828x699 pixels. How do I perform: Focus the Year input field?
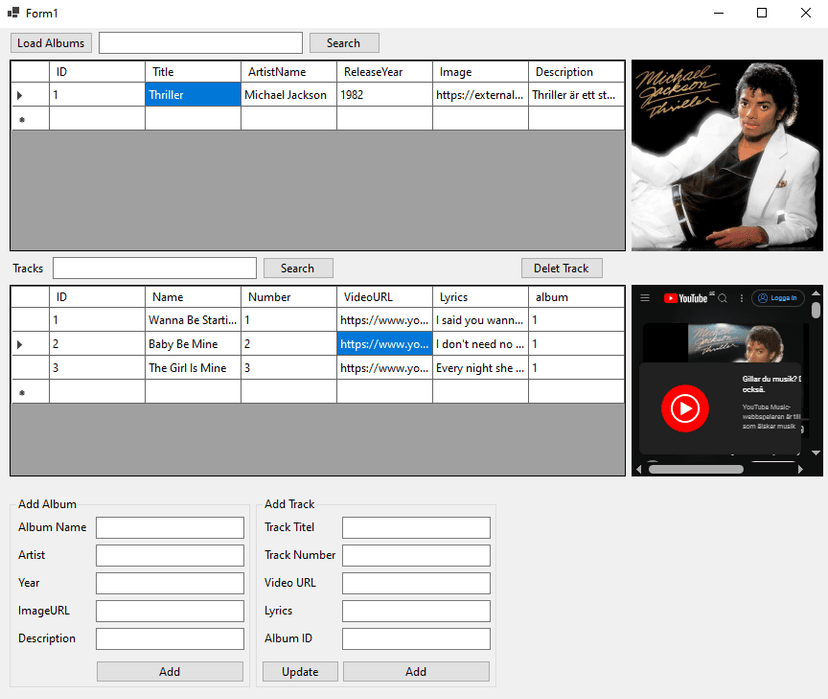(170, 583)
